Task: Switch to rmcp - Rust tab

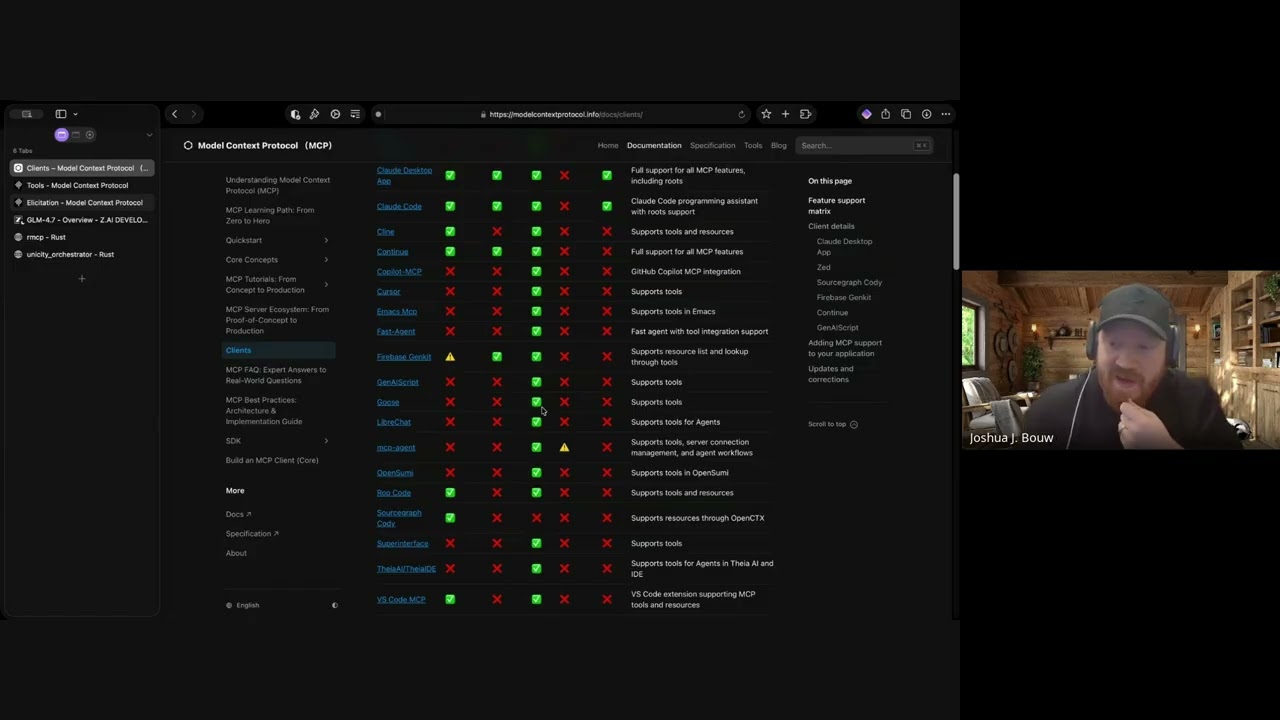Action: click(x=82, y=237)
